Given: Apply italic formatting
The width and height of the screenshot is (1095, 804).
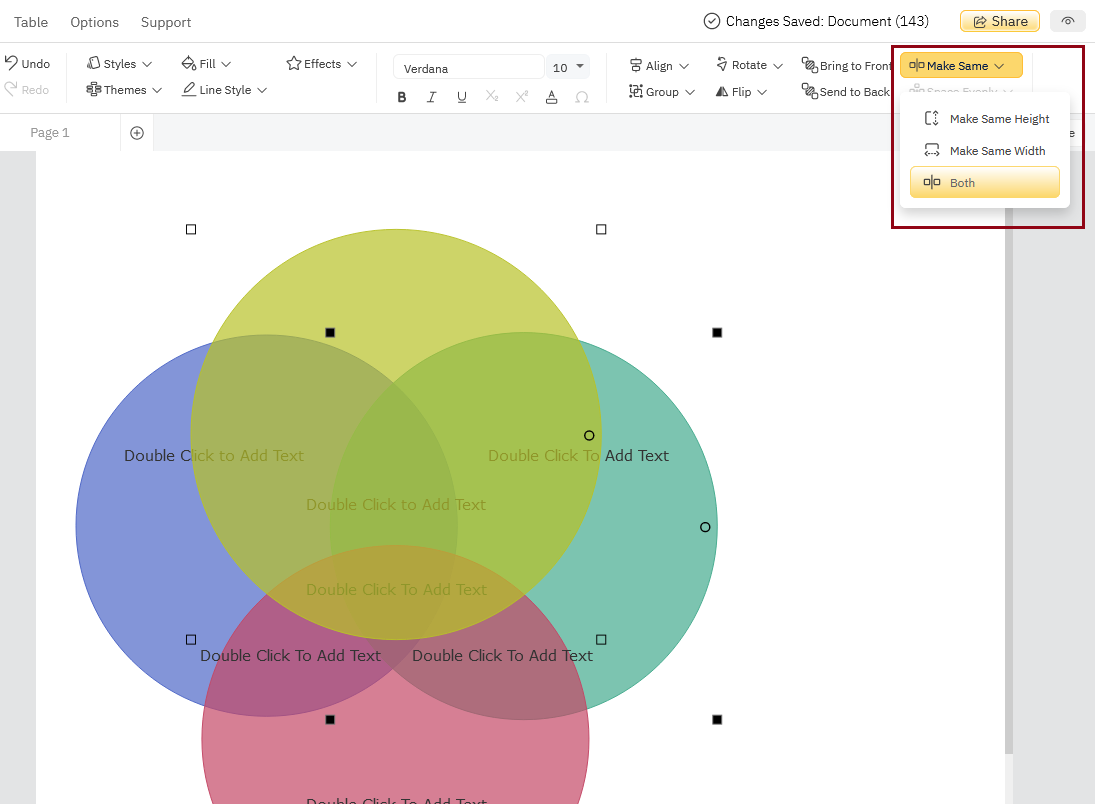Looking at the screenshot, I should point(432,97).
